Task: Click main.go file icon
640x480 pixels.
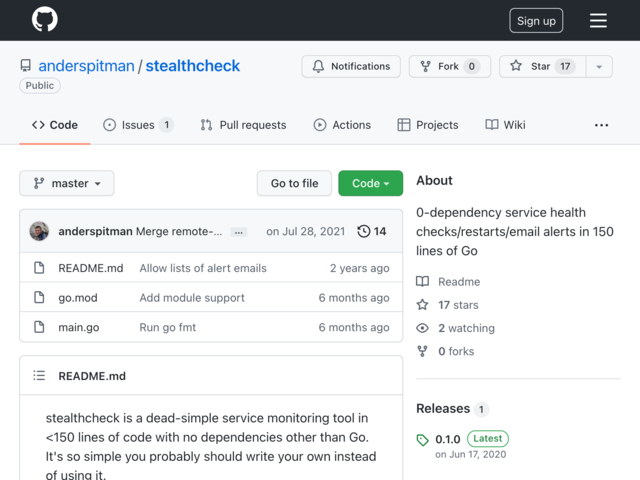Action: click(x=39, y=327)
